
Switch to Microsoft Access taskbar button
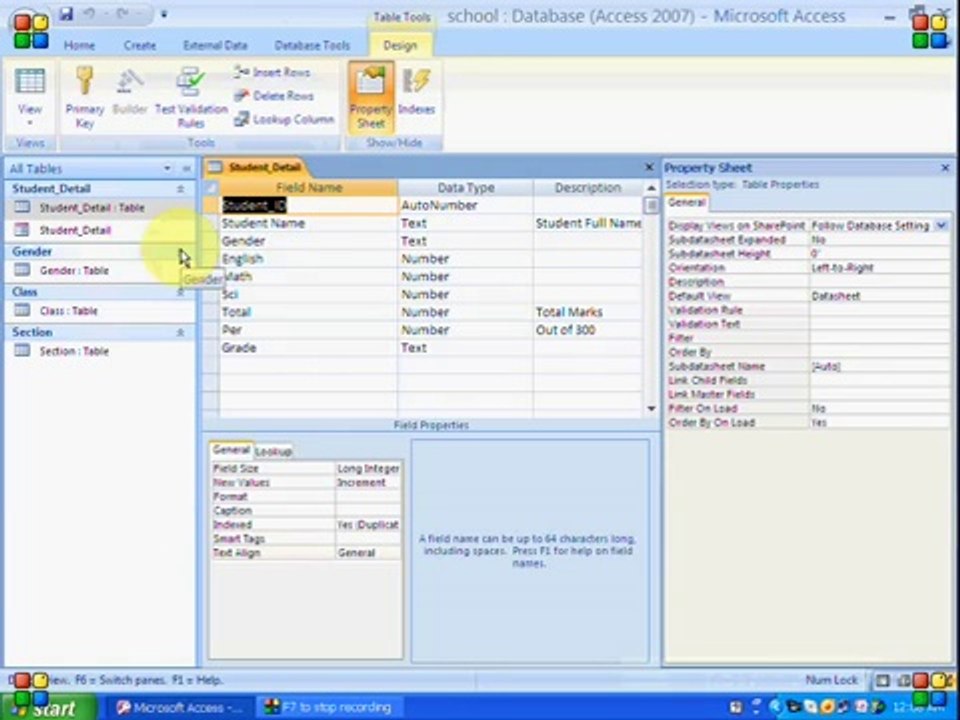click(181, 708)
